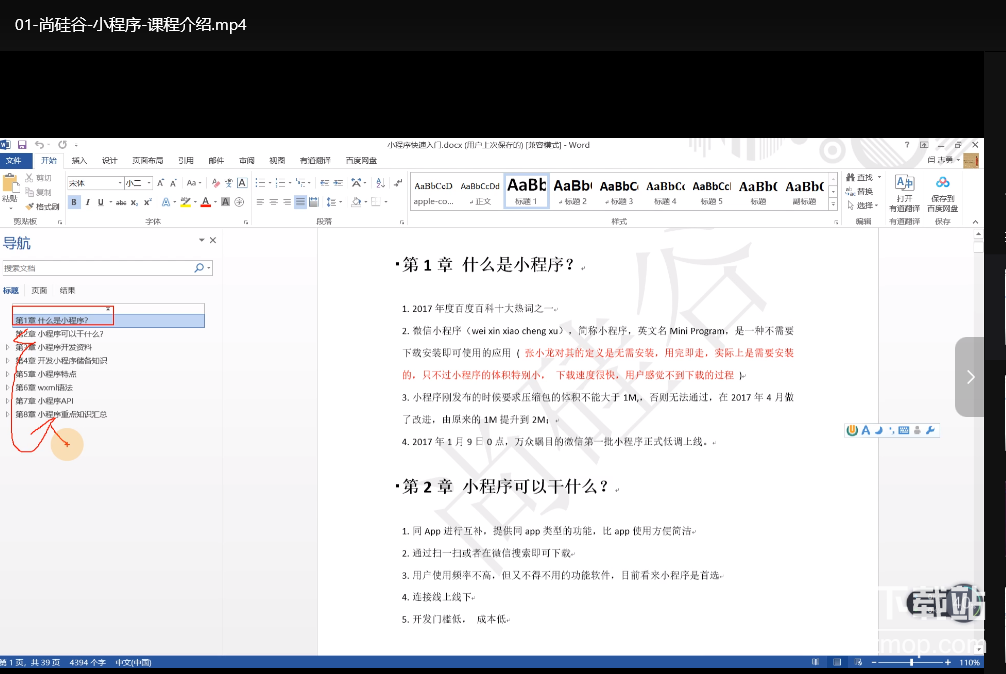Viewport: 1006px width, 674px height.
Task: Click the zoom slider in status bar
Action: (x=911, y=662)
